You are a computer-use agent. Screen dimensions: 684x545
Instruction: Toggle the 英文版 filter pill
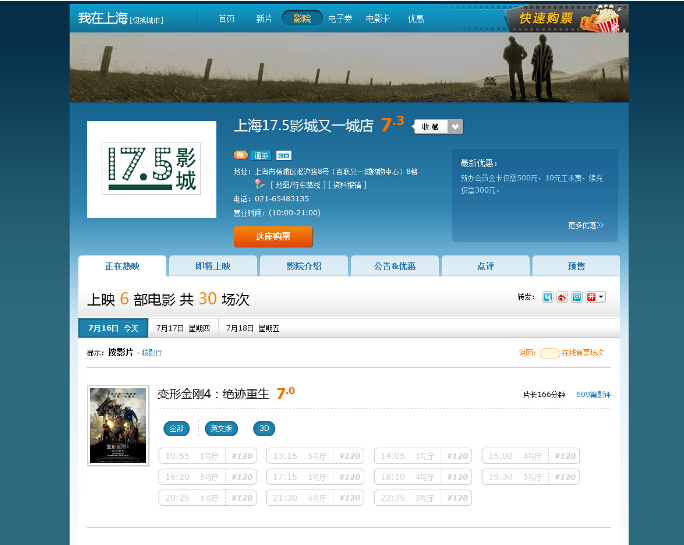222,428
